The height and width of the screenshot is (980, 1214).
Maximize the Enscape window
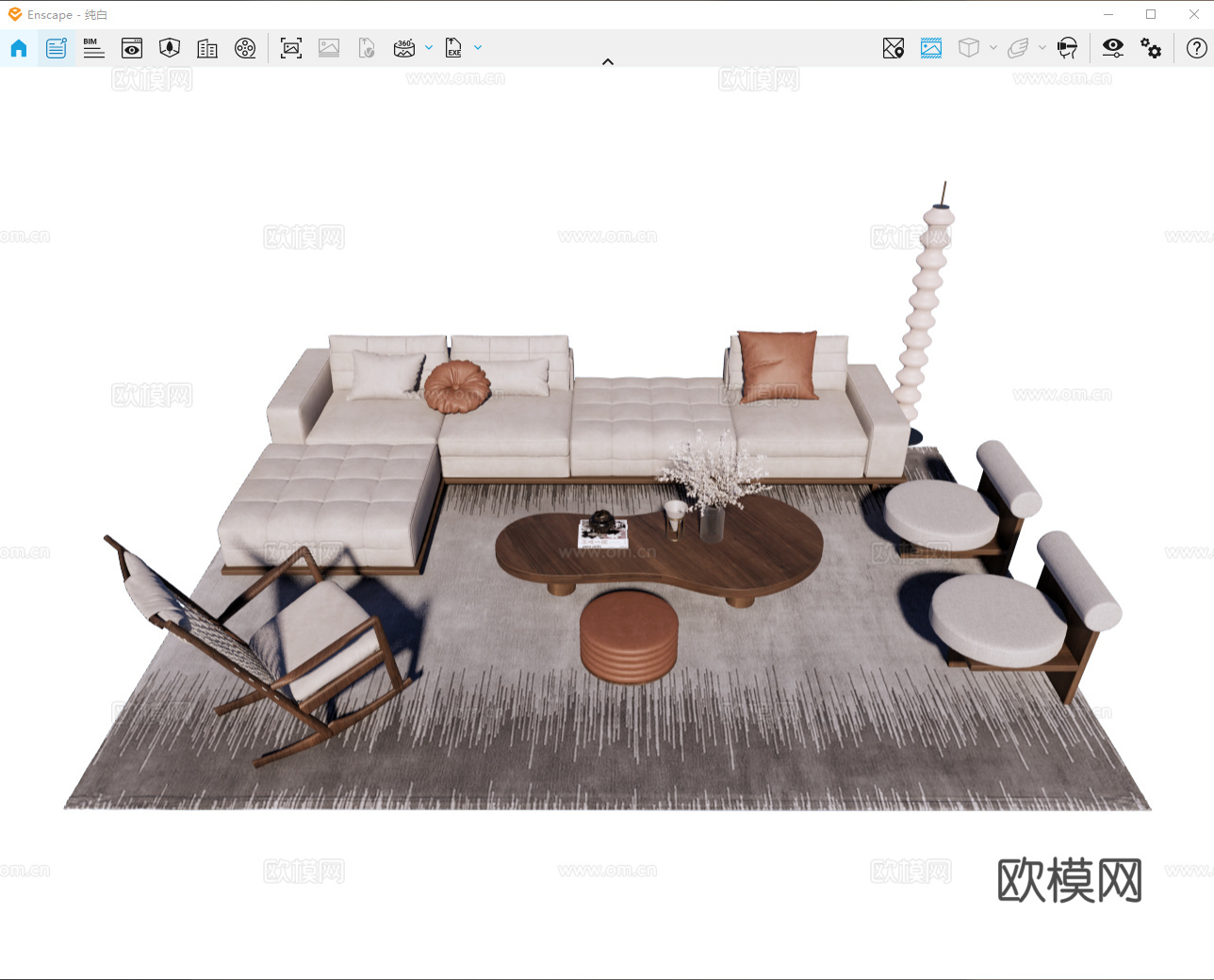coord(1151,14)
